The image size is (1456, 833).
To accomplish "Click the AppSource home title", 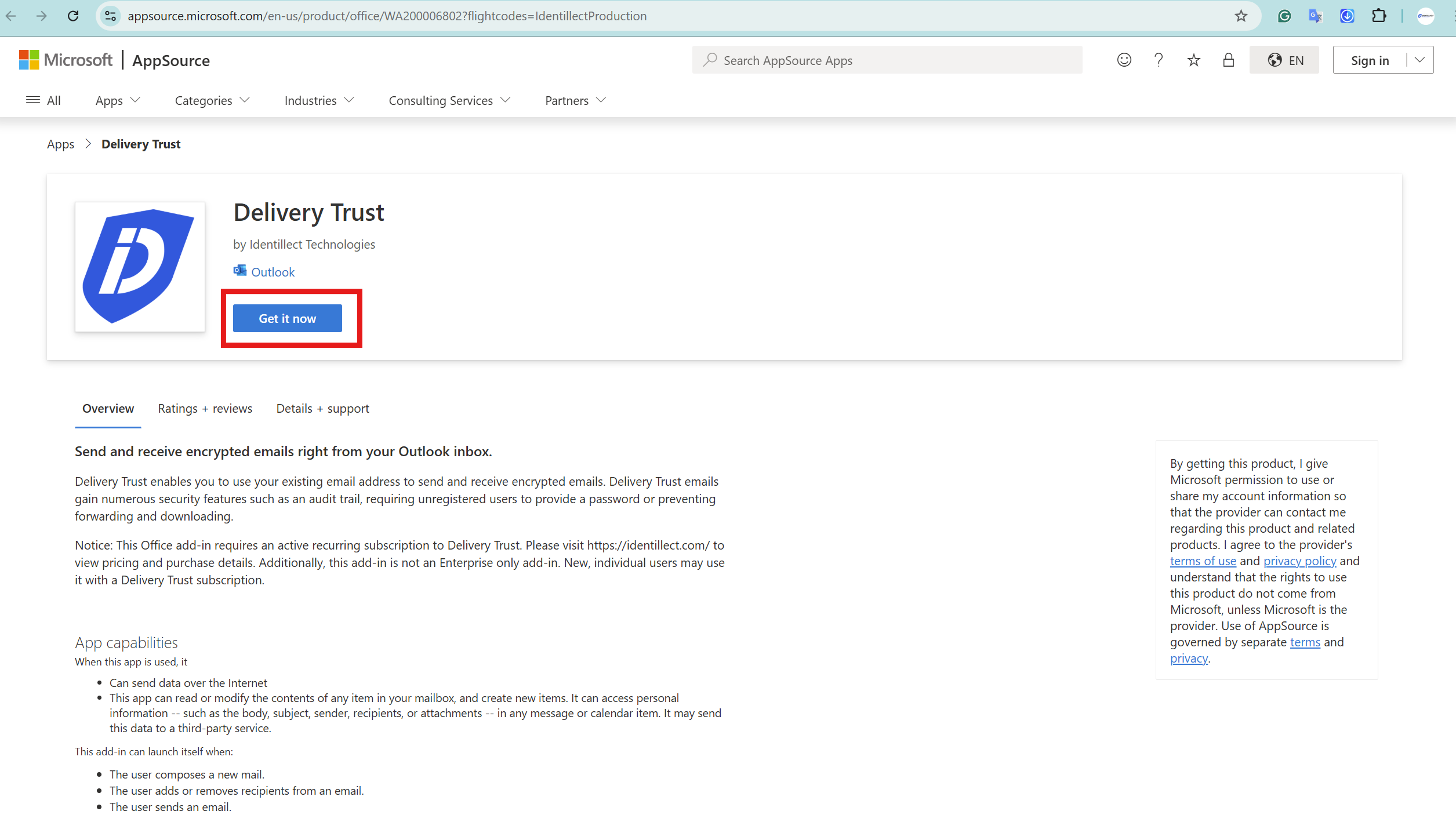I will (x=171, y=60).
